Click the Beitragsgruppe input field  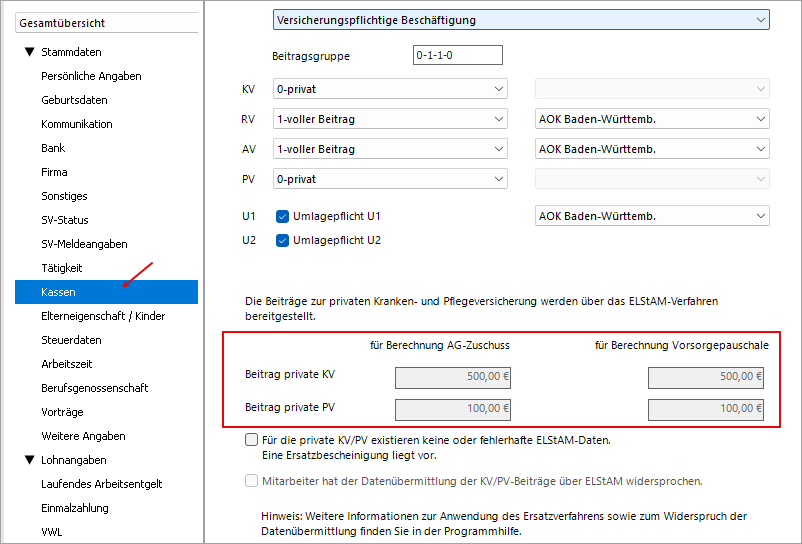pos(457,55)
